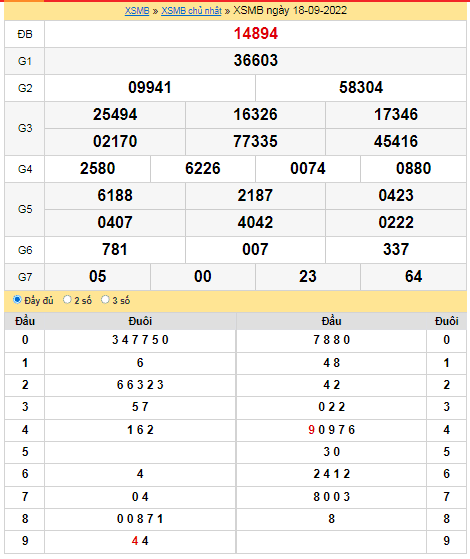Click the ĐB row label
This screenshot has height=559, width=470.
point(25,34)
